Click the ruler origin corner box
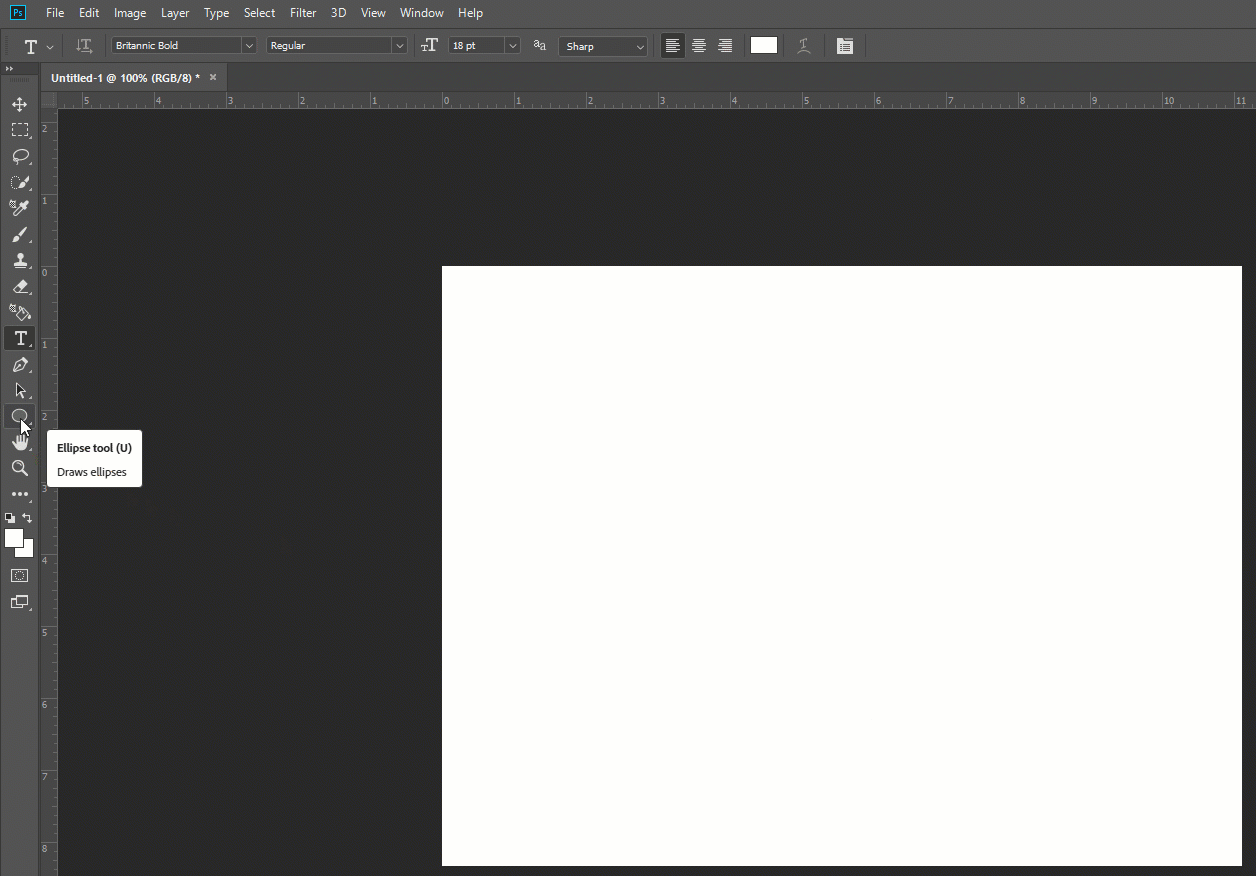 pyautogui.click(x=49, y=100)
